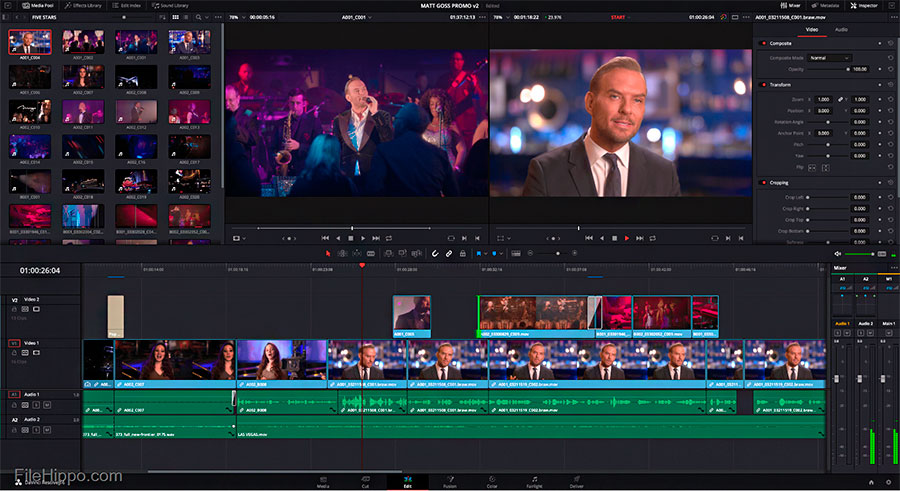
Task: Toggle Loop in the timeline viewer
Action: tap(653, 238)
